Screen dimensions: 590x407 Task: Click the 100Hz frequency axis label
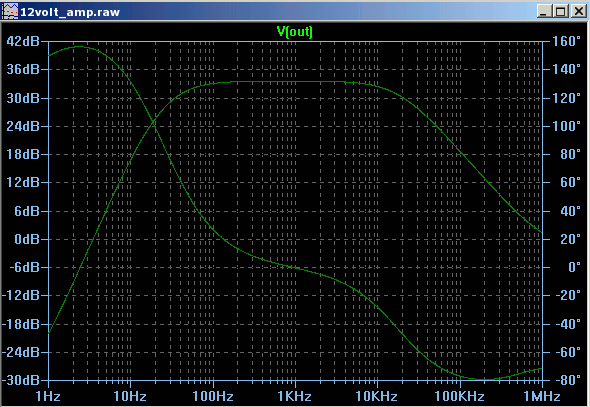[213, 396]
